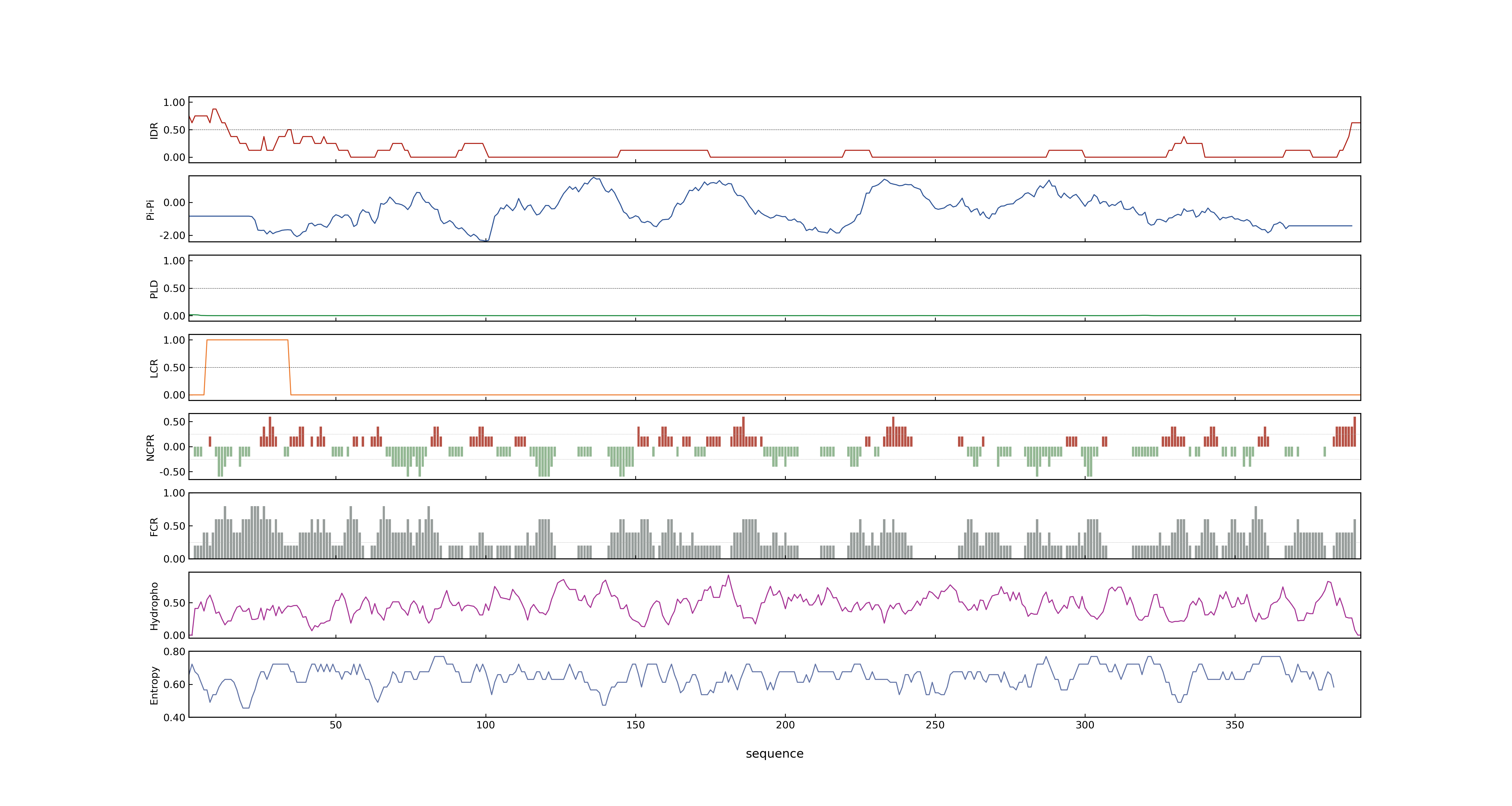The height and width of the screenshot is (806, 1512).
Task: Click the -0.50 tick on NCPR axis
Action: 172,472
